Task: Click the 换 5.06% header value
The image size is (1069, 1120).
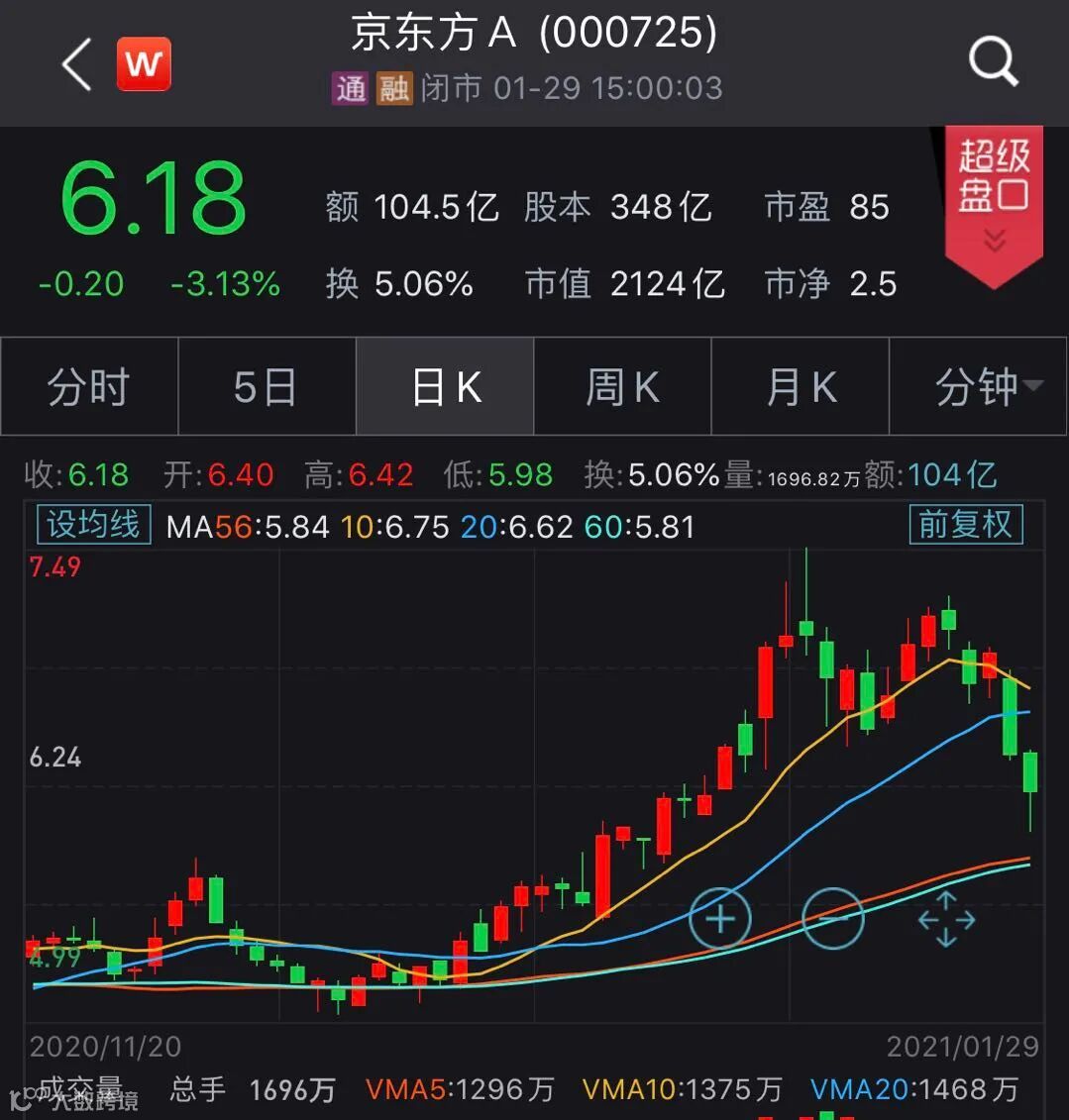Action: pos(399,283)
